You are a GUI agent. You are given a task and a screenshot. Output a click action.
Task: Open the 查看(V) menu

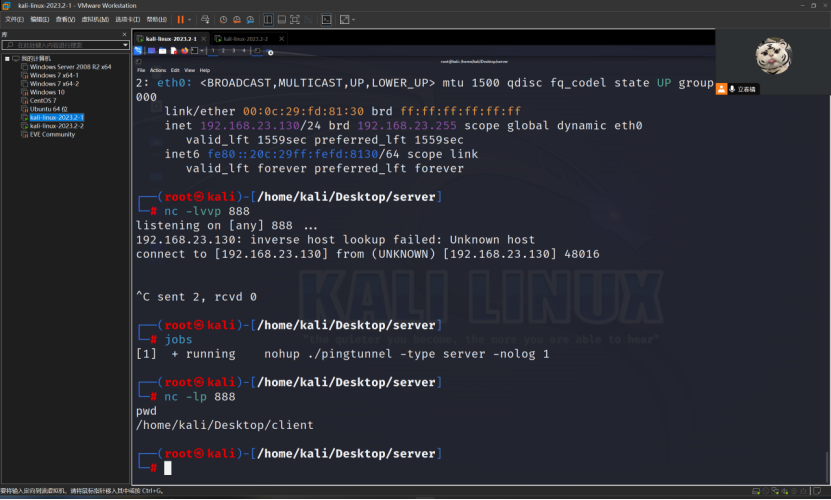[x=65, y=20]
